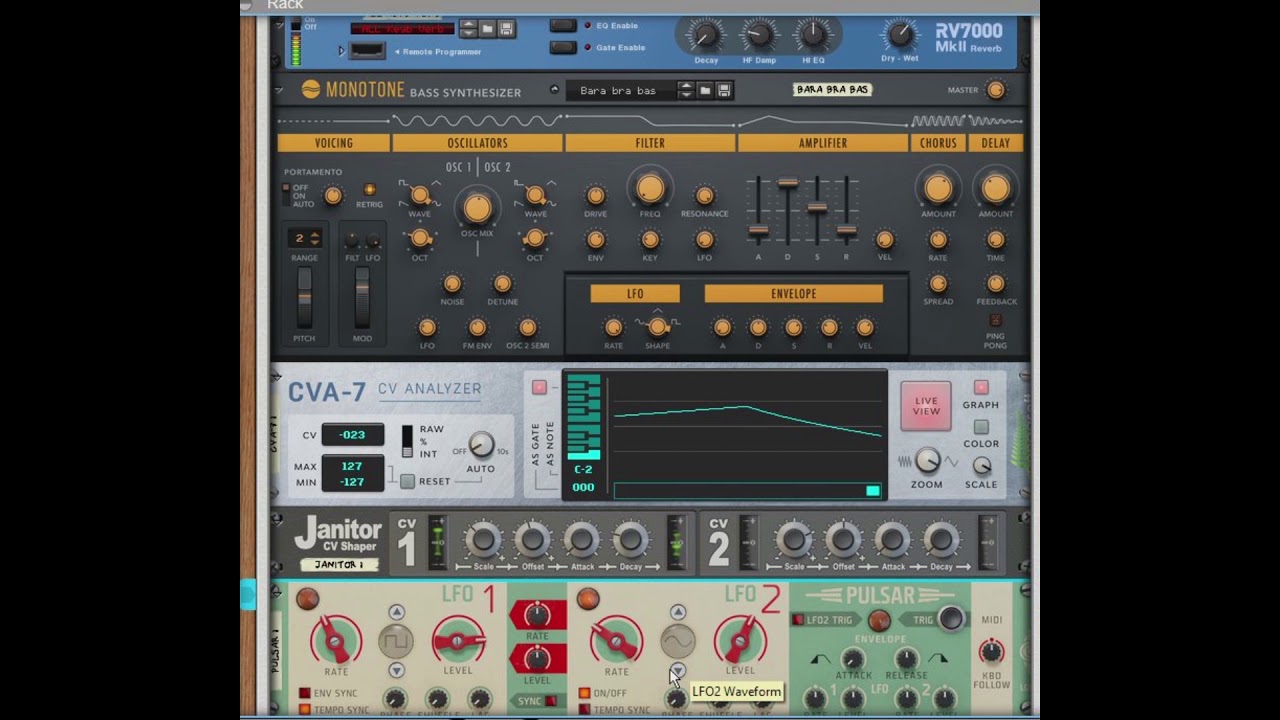
Task: Step the RV7000 patch up/down arrows
Action: pyautogui.click(x=468, y=29)
